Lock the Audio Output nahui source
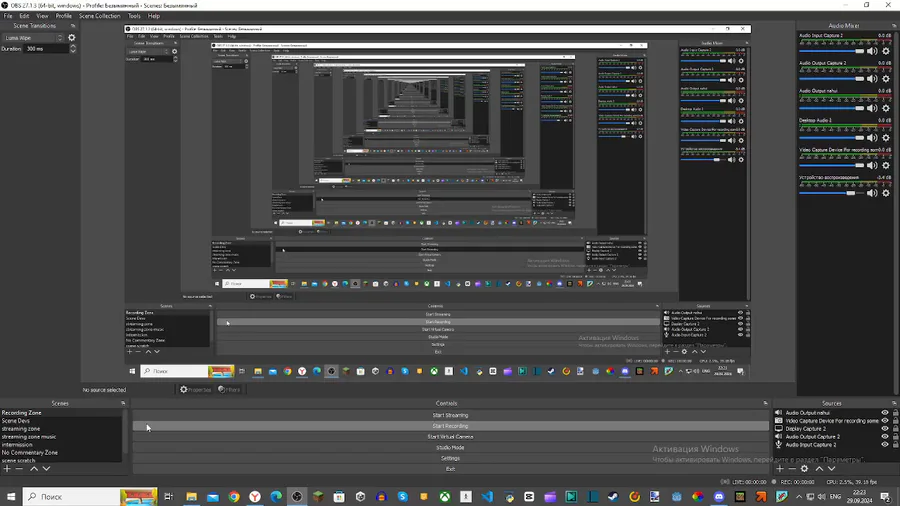900x506 pixels. pos(895,412)
